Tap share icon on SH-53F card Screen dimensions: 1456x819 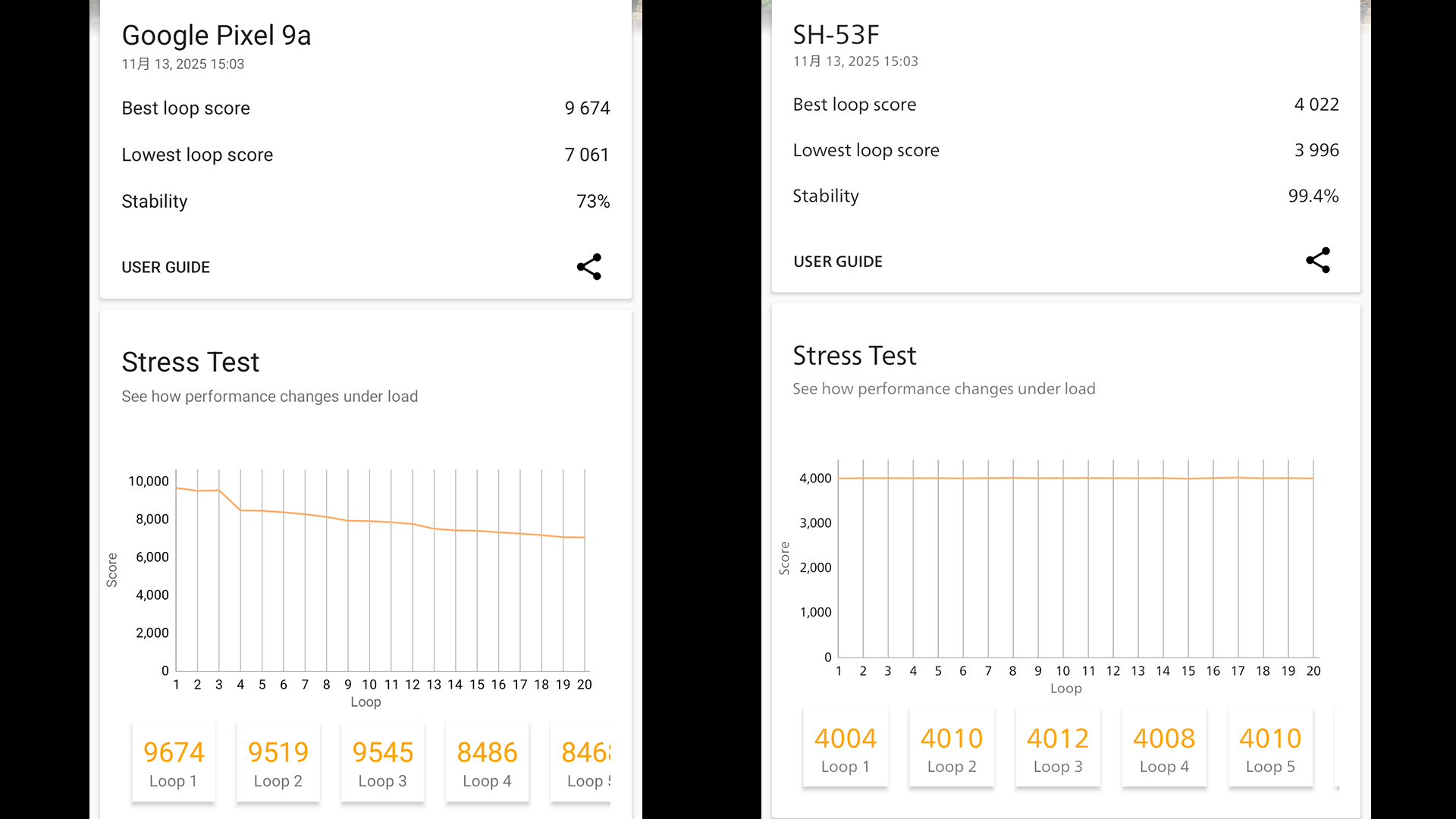pyautogui.click(x=1318, y=260)
